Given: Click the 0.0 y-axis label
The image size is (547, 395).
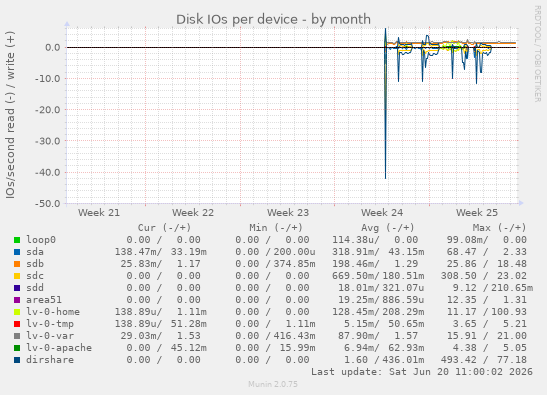Looking at the screenshot, I should tap(53, 47).
